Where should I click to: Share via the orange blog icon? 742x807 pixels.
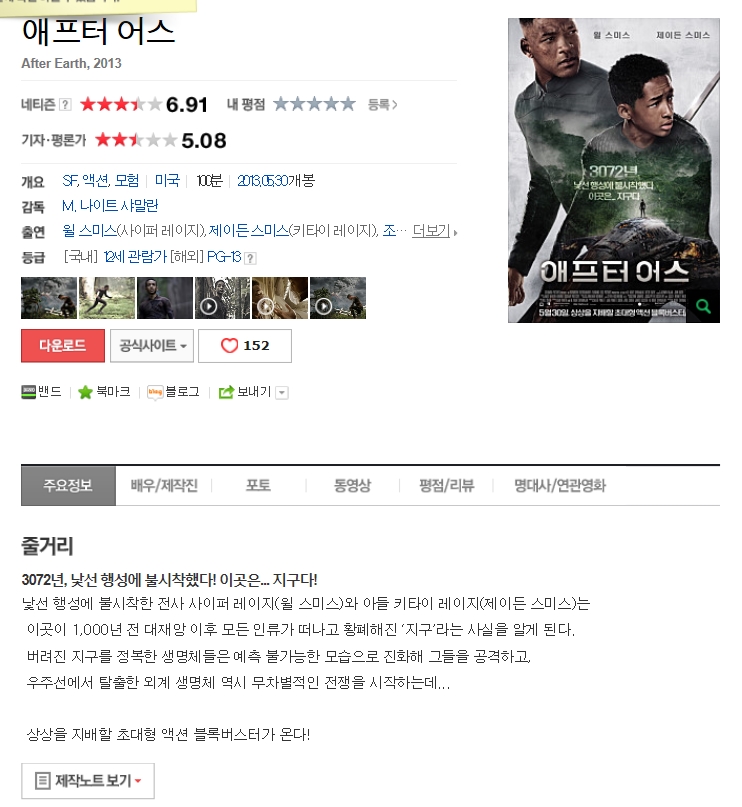click(x=155, y=393)
